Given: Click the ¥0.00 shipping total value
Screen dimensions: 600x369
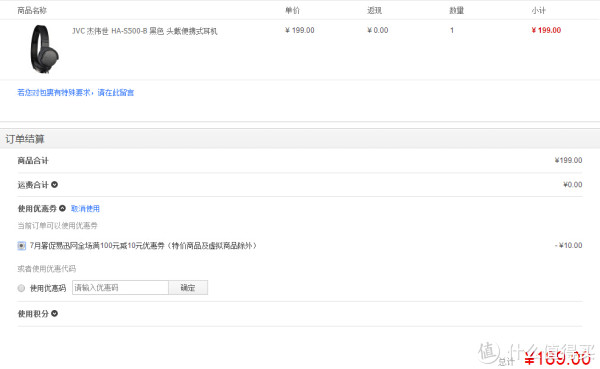Looking at the screenshot, I should [x=573, y=184].
